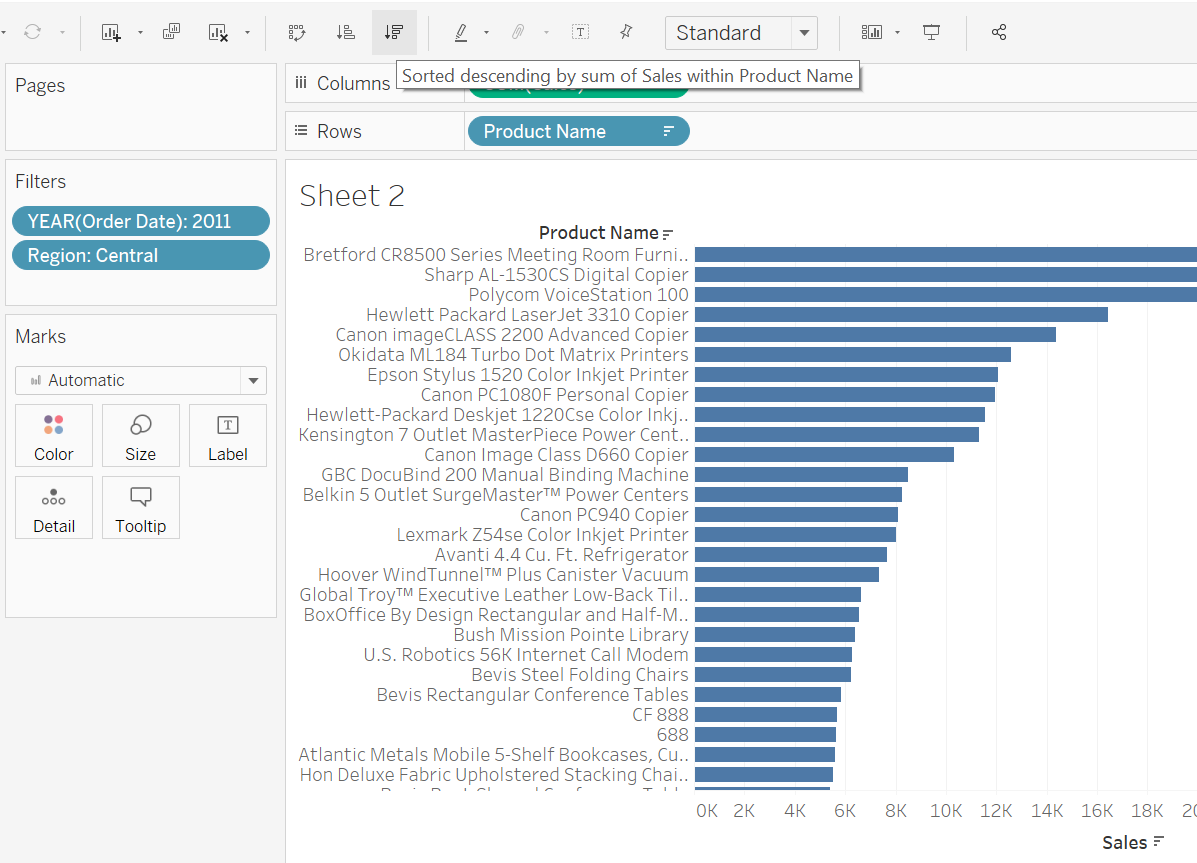The image size is (1197, 863).
Task: Clear the sheet using toolbar icon
Action: tap(218, 32)
